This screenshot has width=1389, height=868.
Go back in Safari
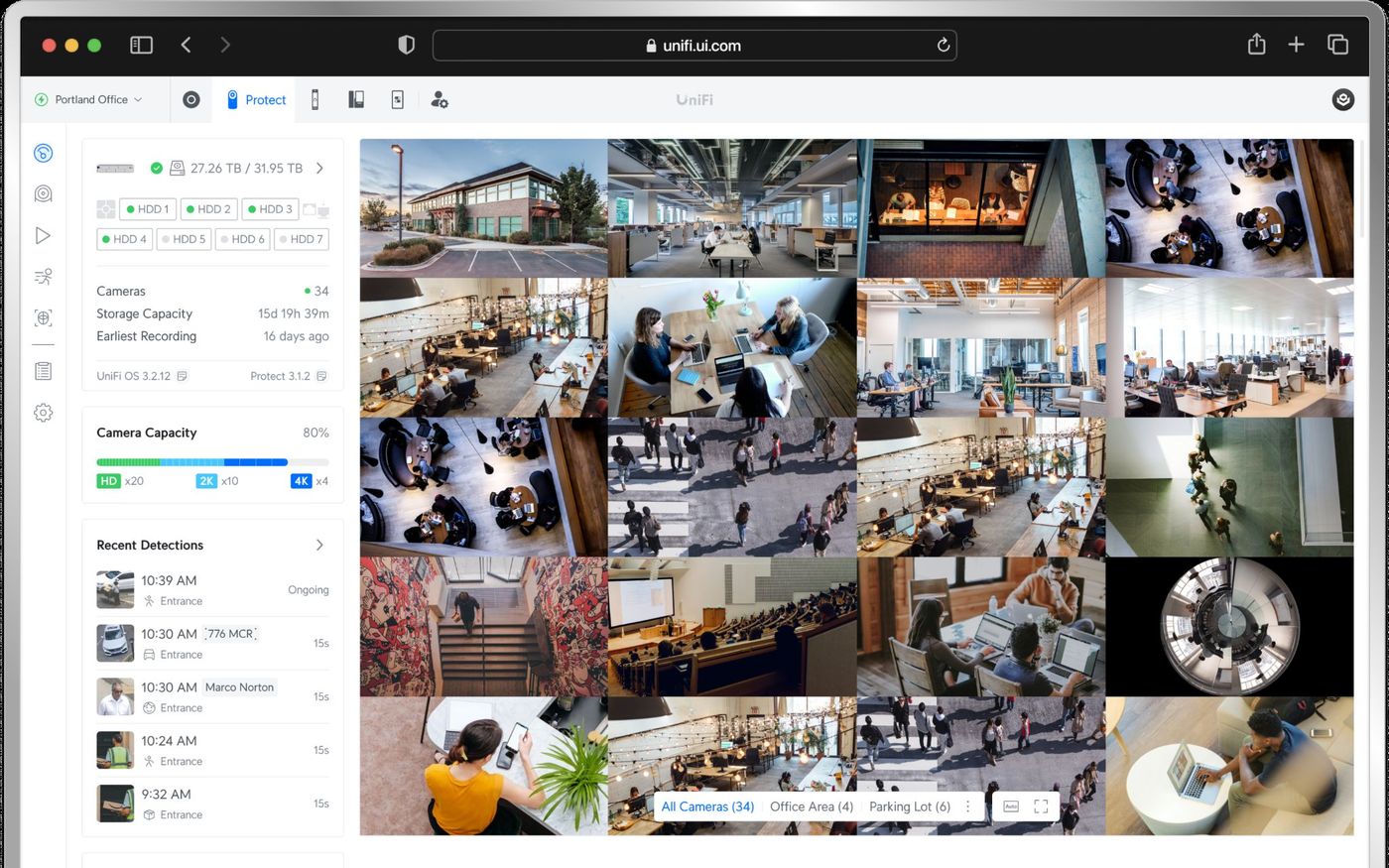[187, 45]
